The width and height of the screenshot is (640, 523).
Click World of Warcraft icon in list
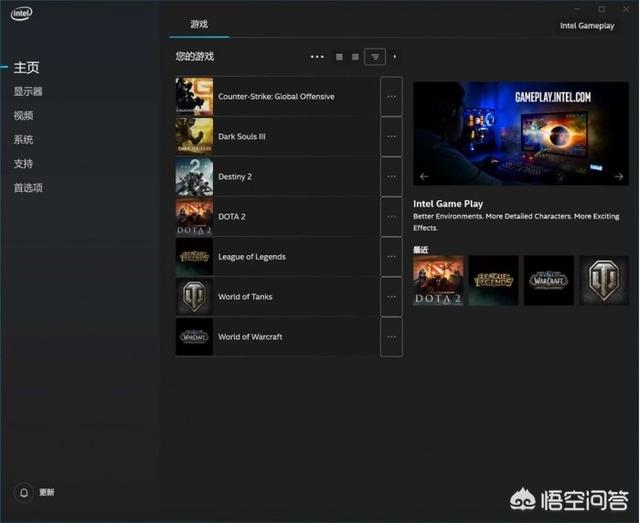[x=194, y=337]
